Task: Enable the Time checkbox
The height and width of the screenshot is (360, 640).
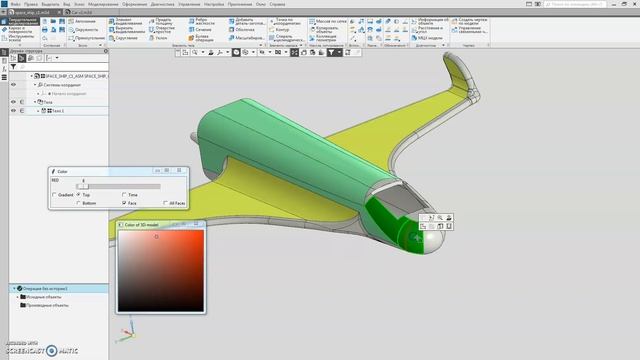Action: click(124, 195)
